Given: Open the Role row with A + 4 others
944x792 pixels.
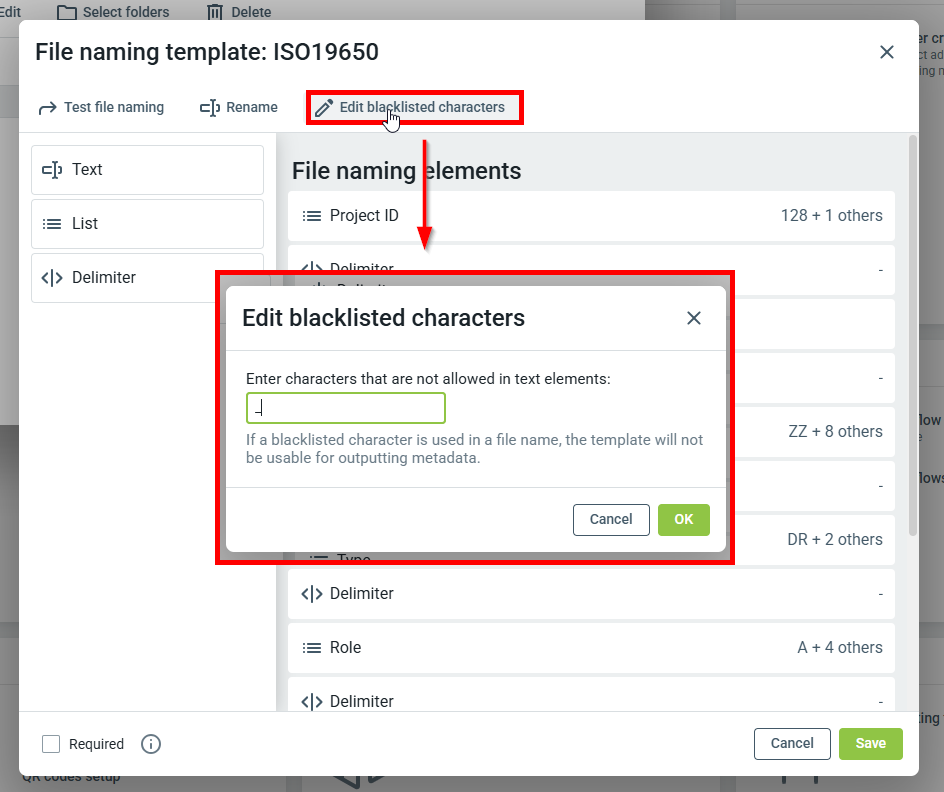Looking at the screenshot, I should [x=590, y=648].
